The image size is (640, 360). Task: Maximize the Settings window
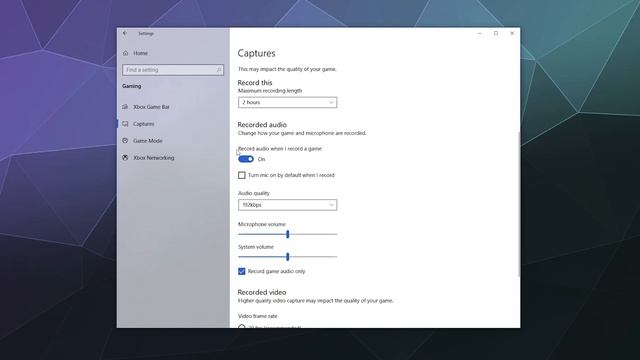[496, 33]
